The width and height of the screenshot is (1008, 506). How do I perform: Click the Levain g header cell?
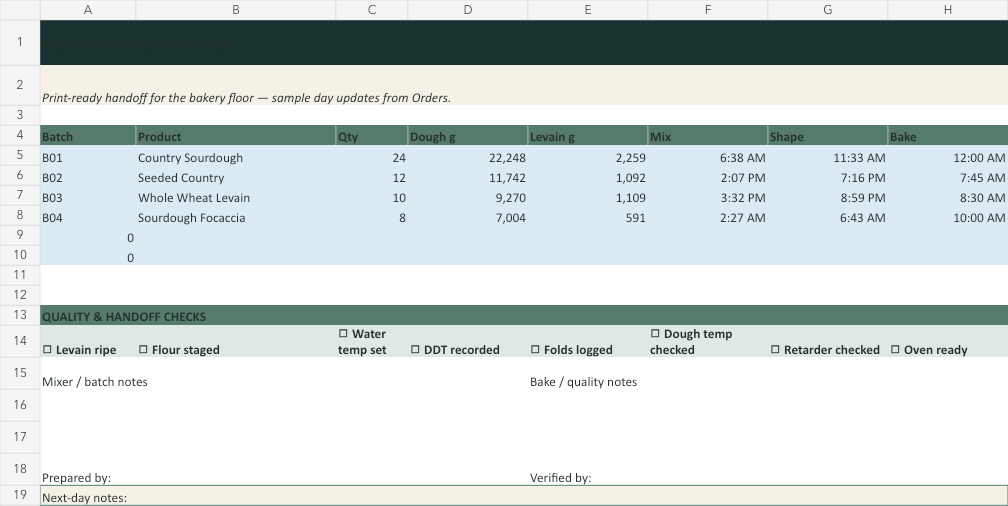click(x=588, y=135)
